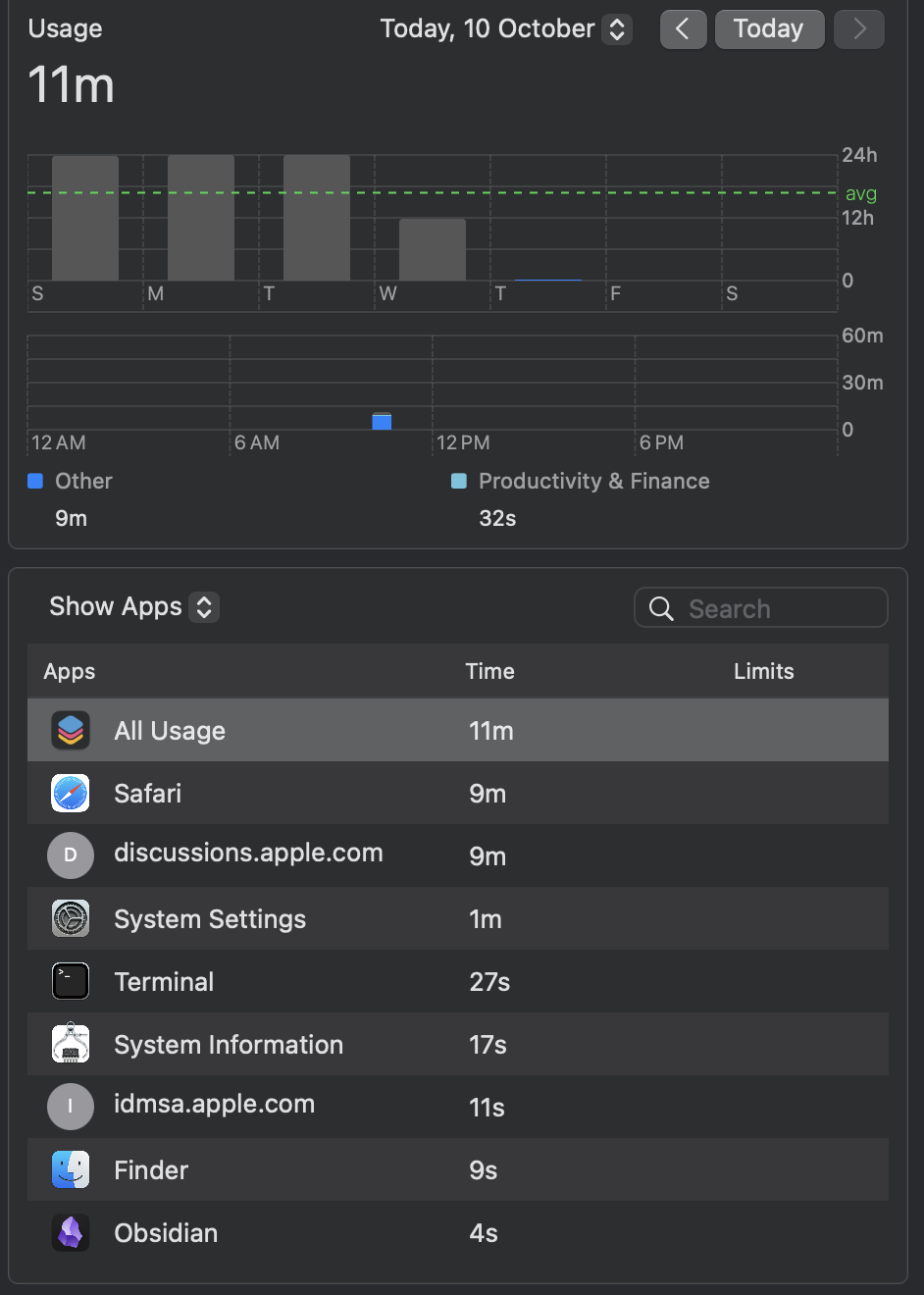
Task: Click the All Usage stacked layers icon
Action: coord(71,730)
